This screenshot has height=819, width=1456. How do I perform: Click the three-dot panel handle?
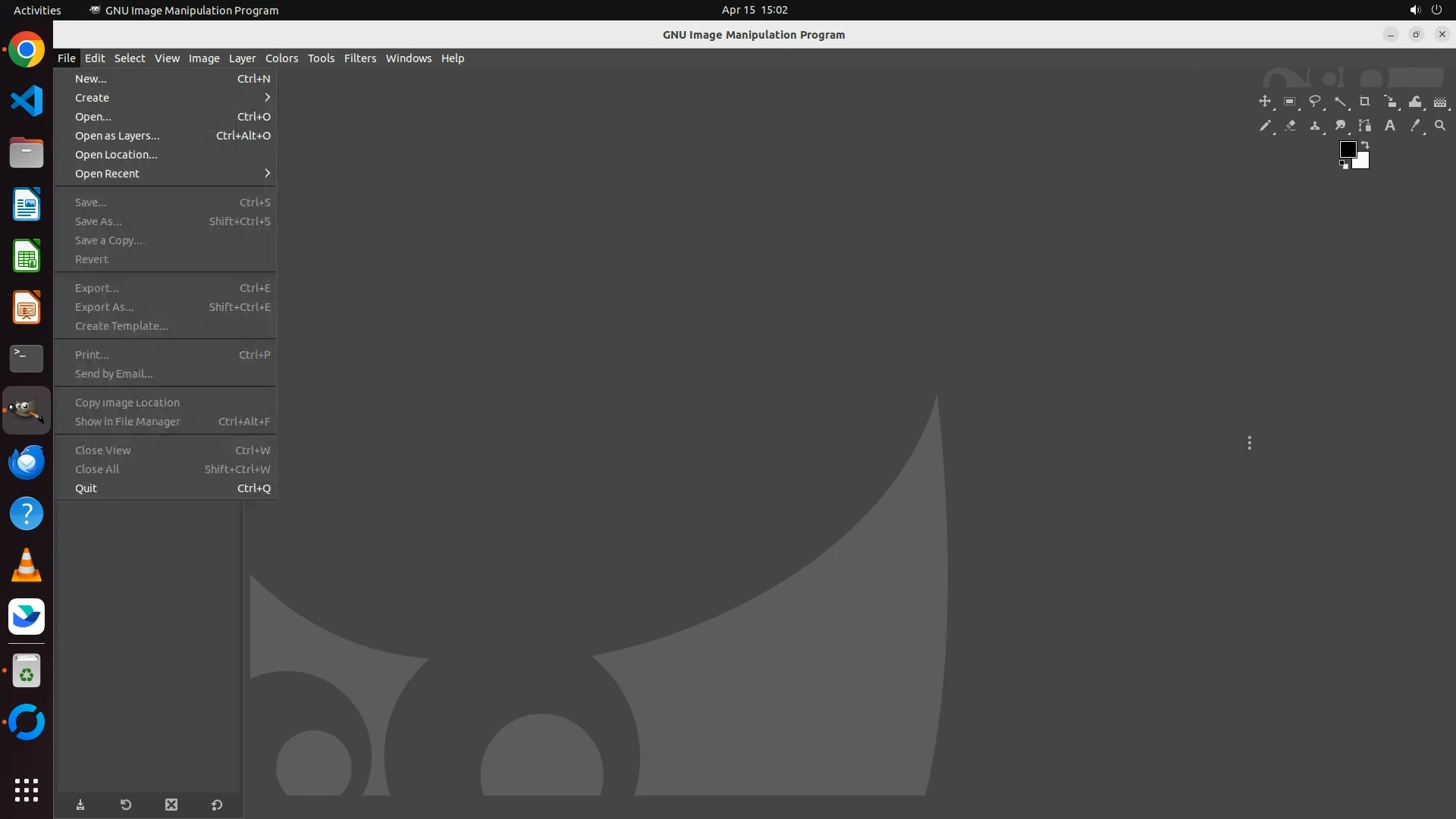(1249, 443)
